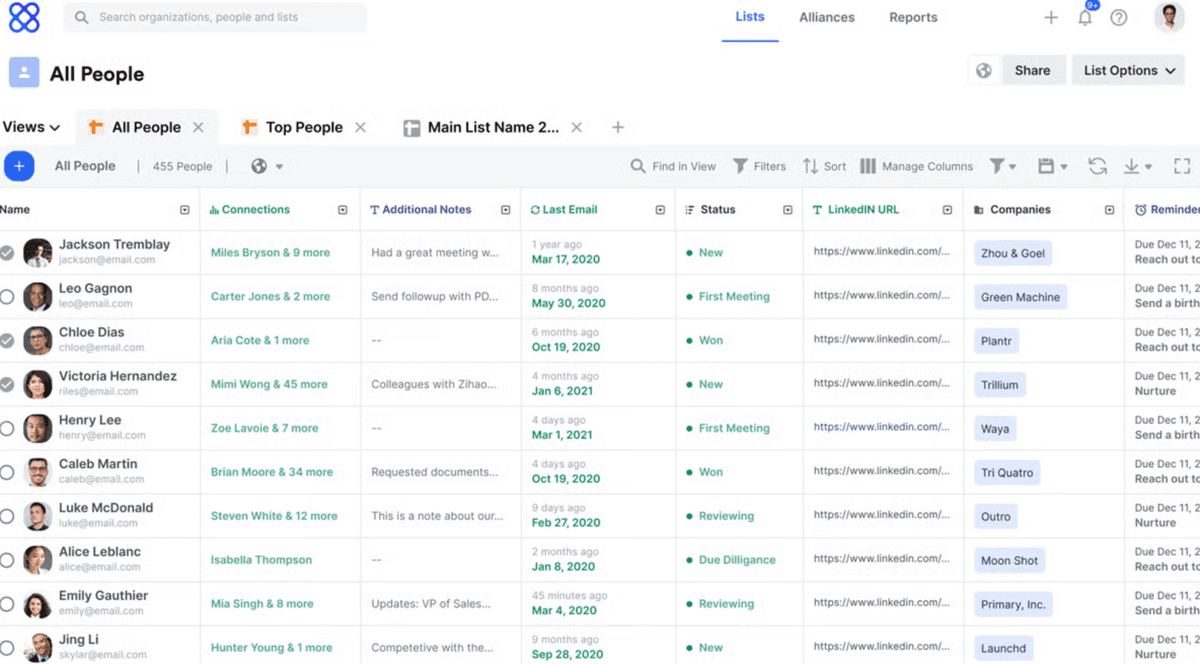Open Find in View search
The image size is (1200, 664).
click(673, 166)
